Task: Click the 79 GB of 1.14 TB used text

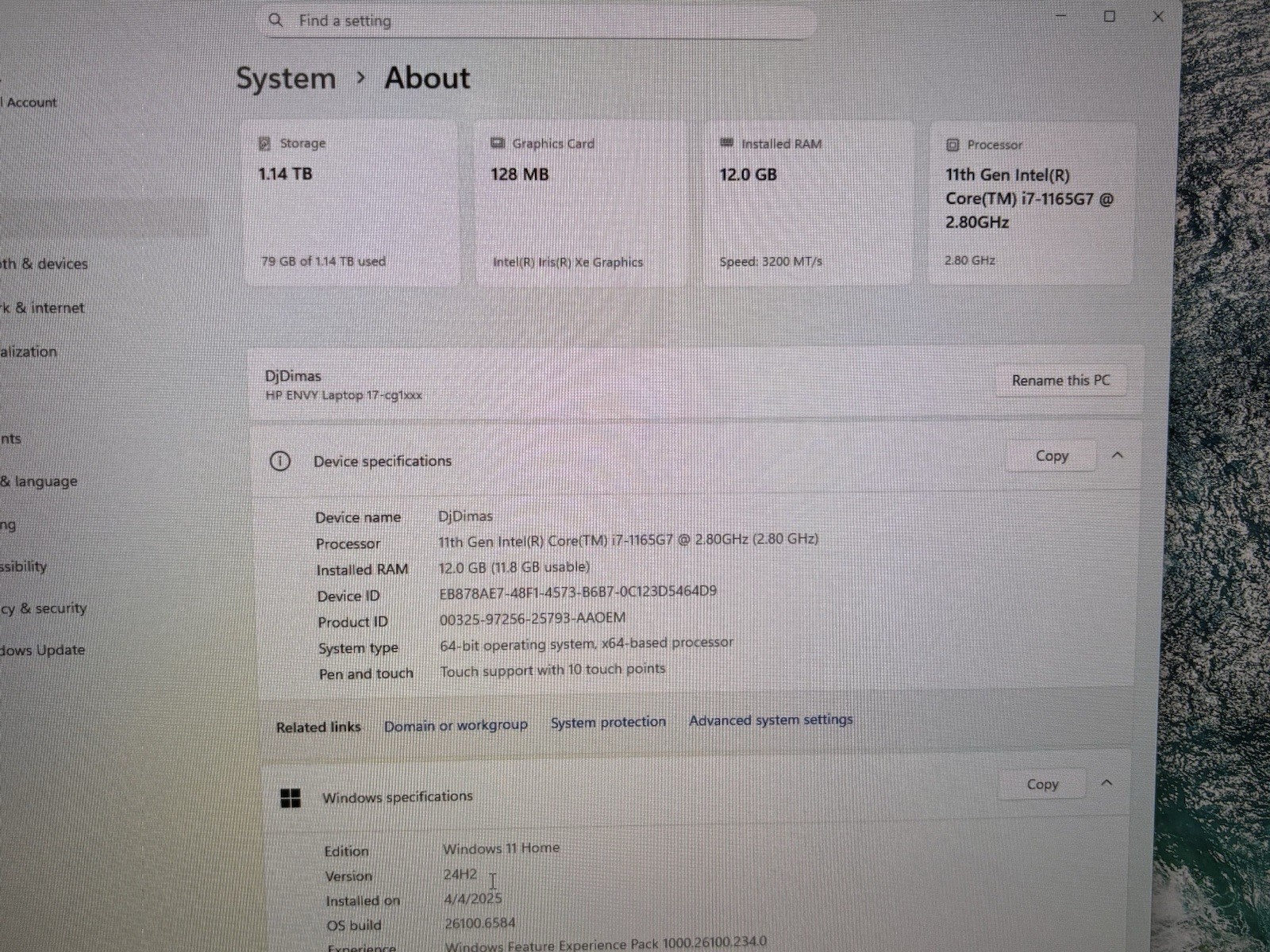Action: coord(323,261)
